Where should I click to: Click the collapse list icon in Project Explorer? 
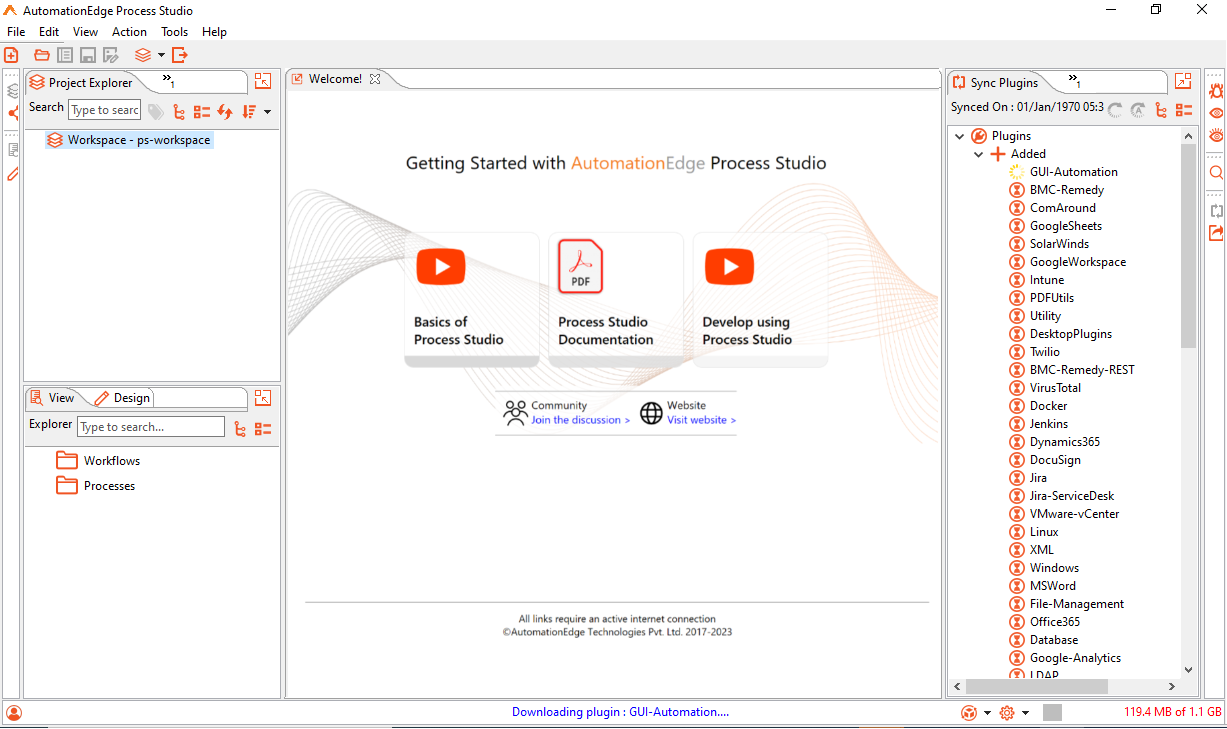(202, 112)
